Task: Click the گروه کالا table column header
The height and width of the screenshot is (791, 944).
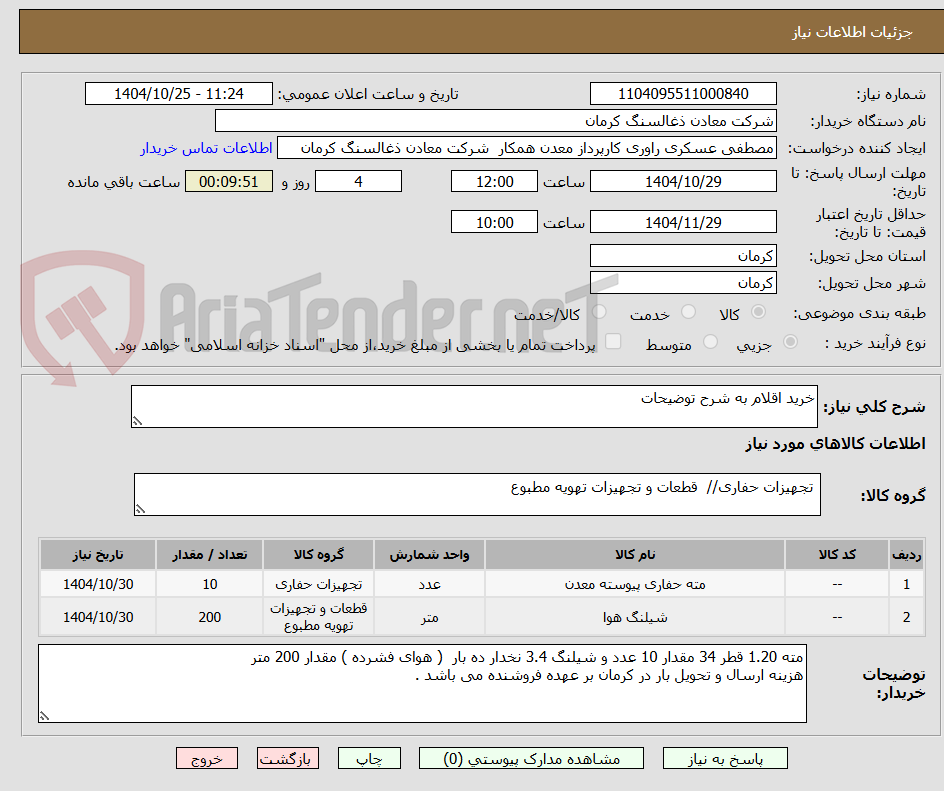Action: (318, 554)
